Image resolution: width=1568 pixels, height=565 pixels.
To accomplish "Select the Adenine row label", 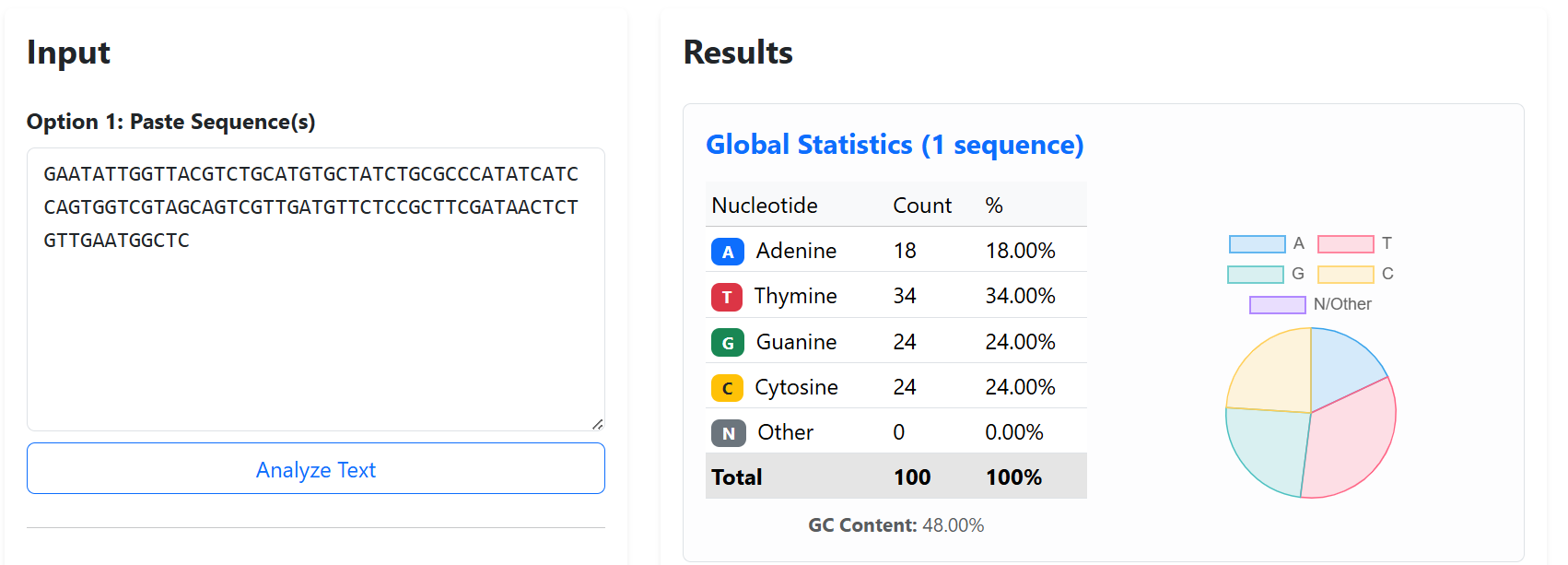I will [796, 251].
